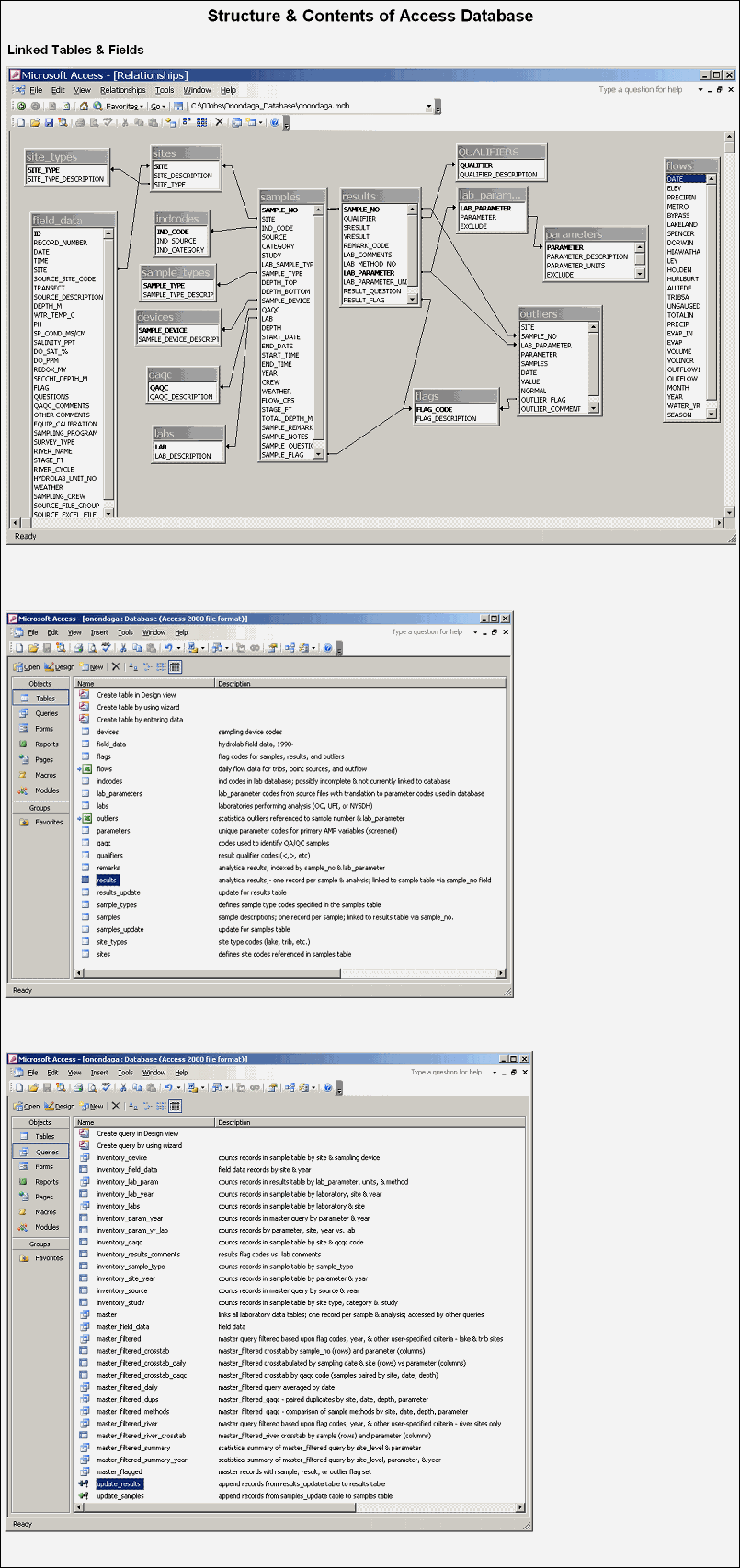Click Details view icon in Tables window
The height and width of the screenshot is (1568, 740).
175,667
